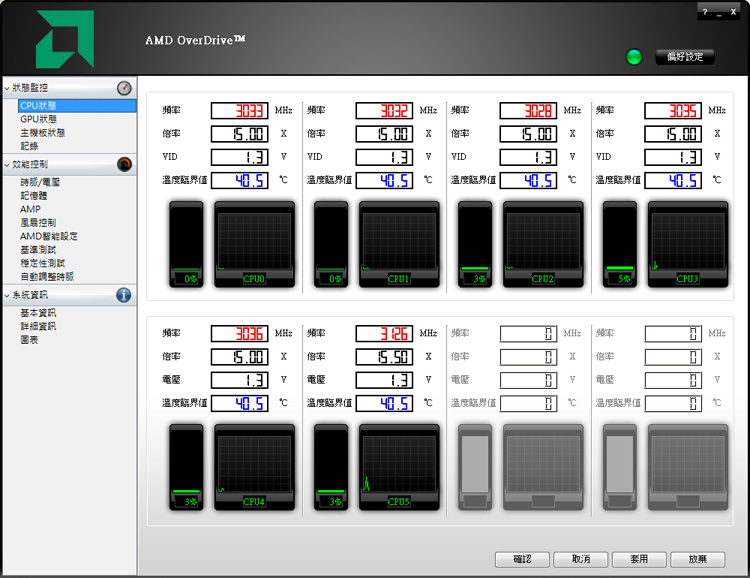Viewport: 750px width, 578px height.
Task: Open 自動調整時脈 page
Action: pos(47,276)
